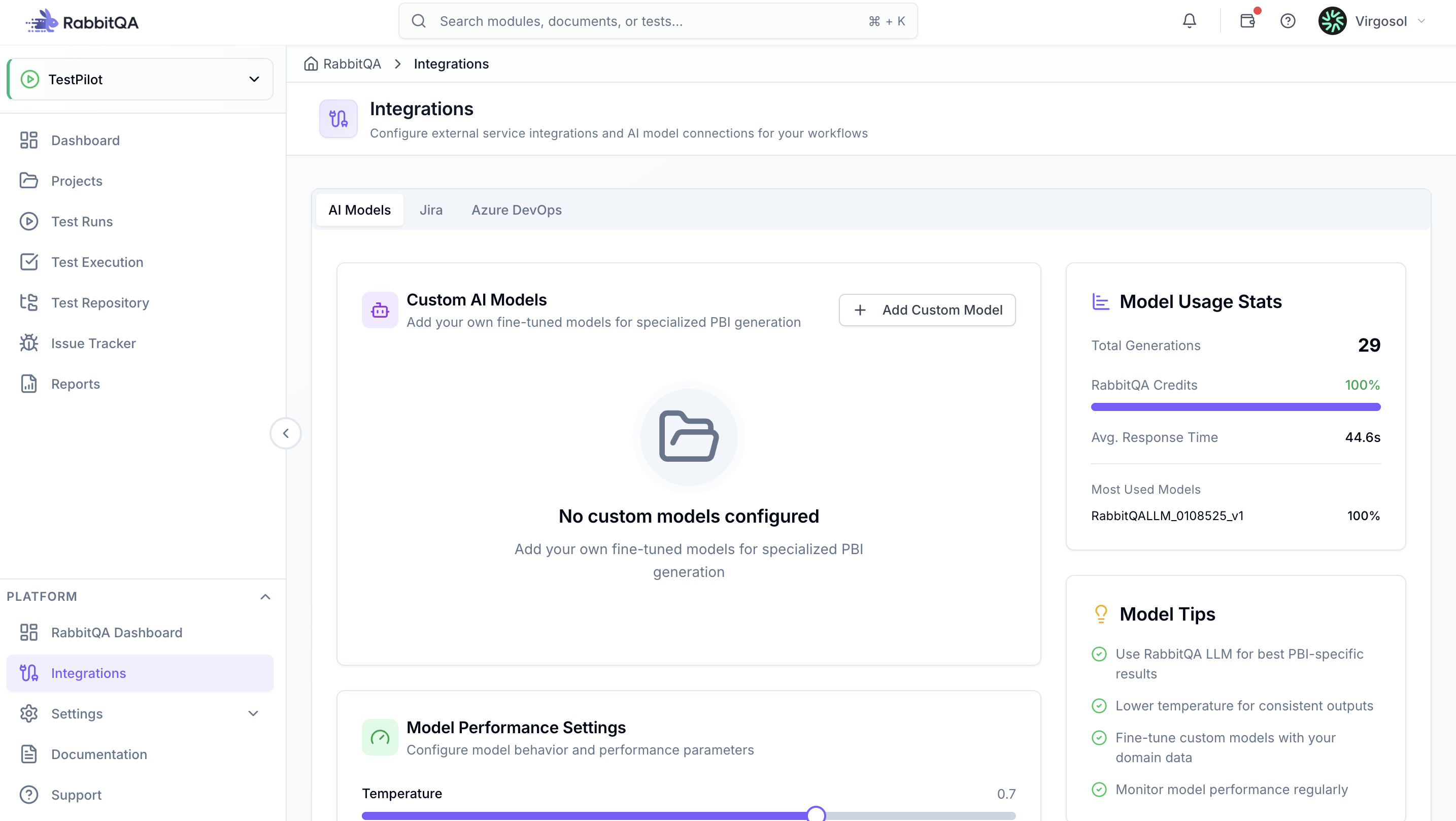This screenshot has width=1456, height=821.
Task: Click the TestPilot play circle icon
Action: pyautogui.click(x=30, y=79)
